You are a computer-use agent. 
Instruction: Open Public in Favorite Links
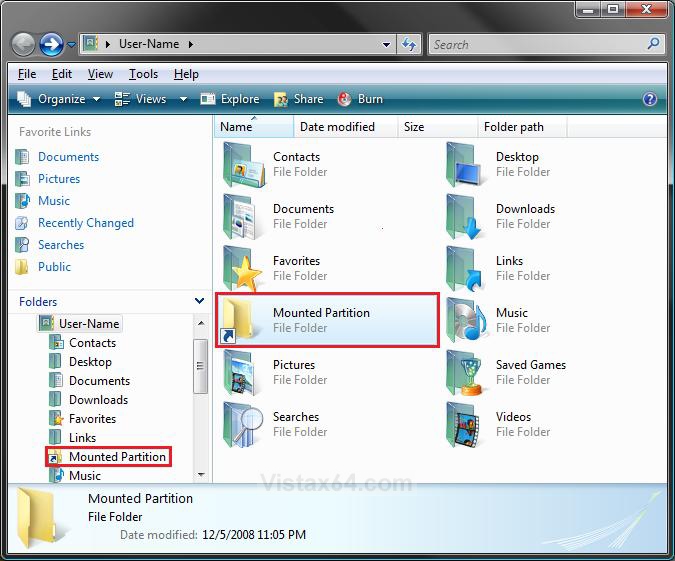pos(43,267)
